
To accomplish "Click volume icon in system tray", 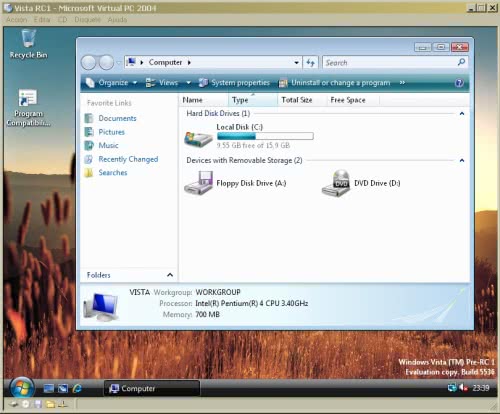I will coord(463,388).
